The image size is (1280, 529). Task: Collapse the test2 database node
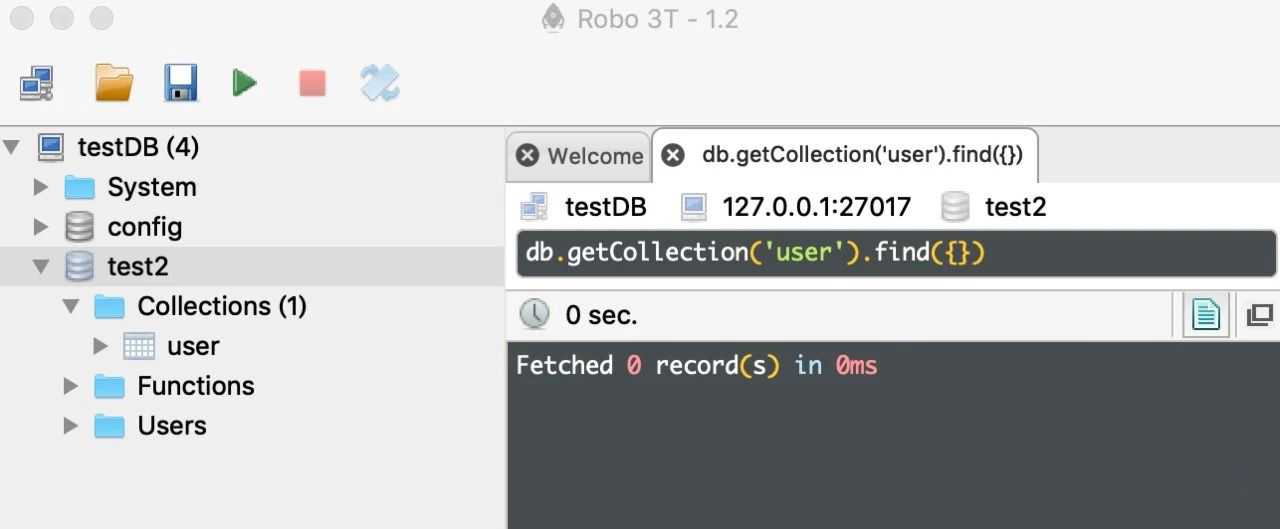click(41, 267)
